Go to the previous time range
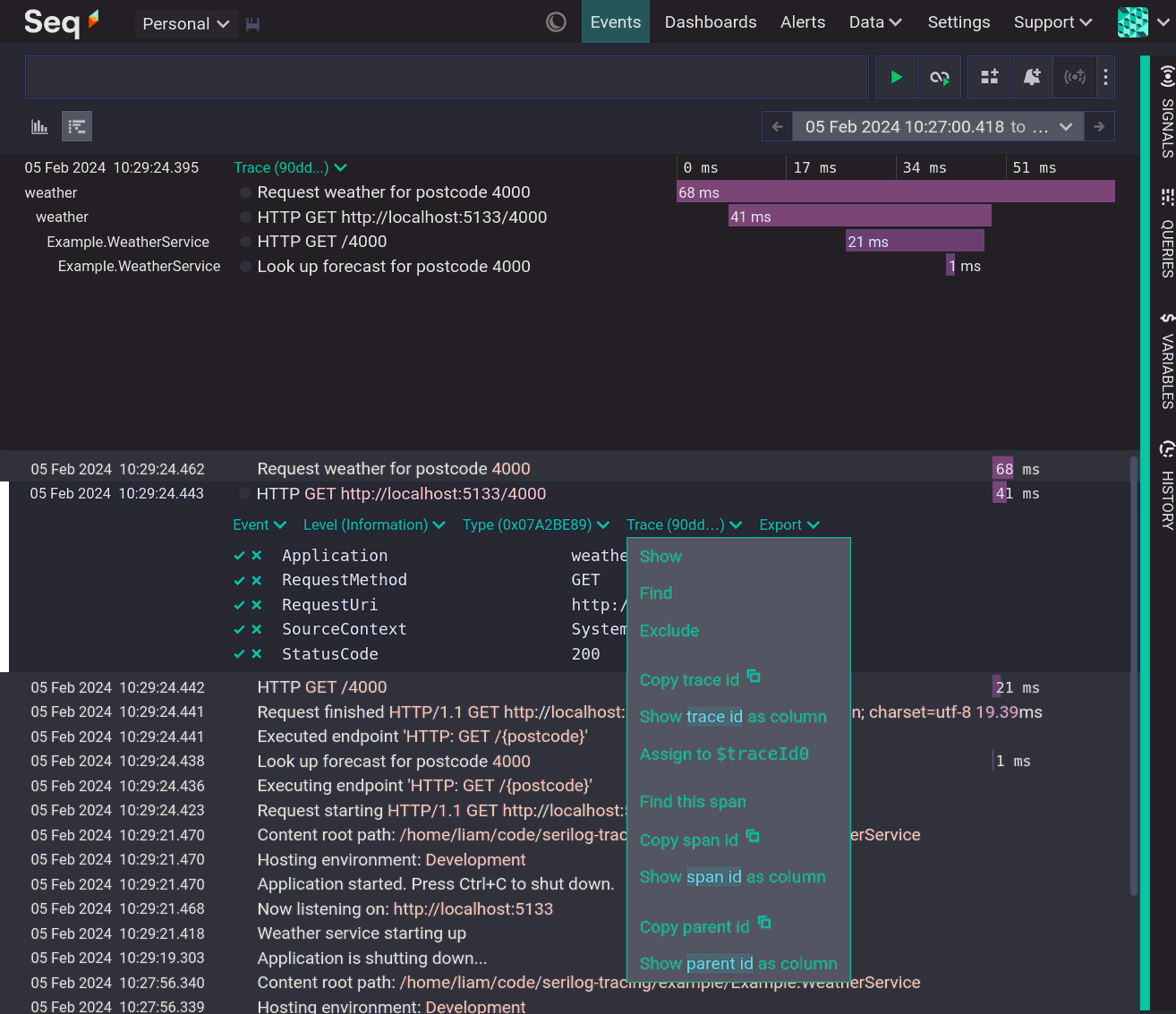 pyautogui.click(x=777, y=127)
